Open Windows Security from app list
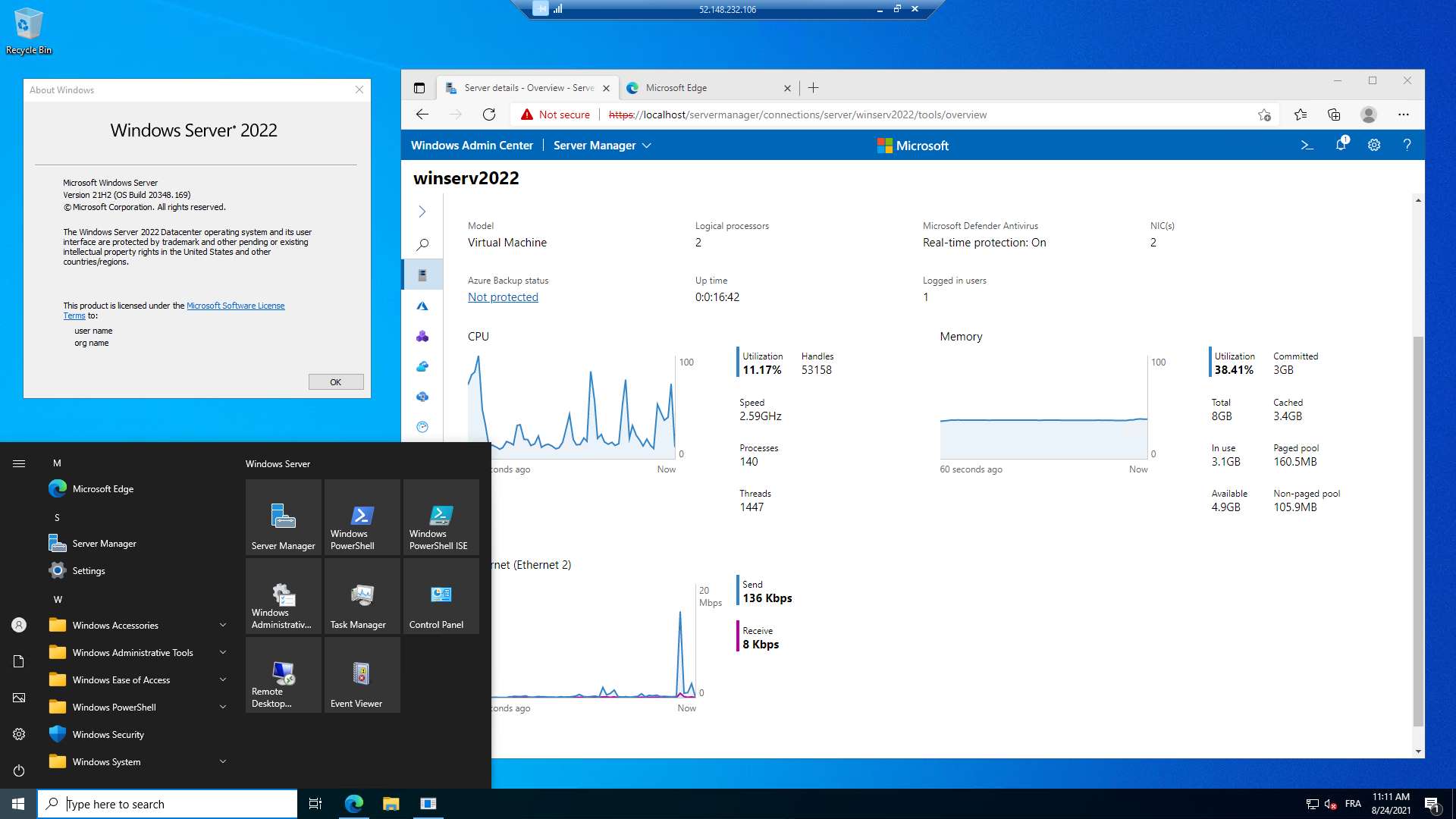Viewport: 1456px width, 819px height. (138, 735)
